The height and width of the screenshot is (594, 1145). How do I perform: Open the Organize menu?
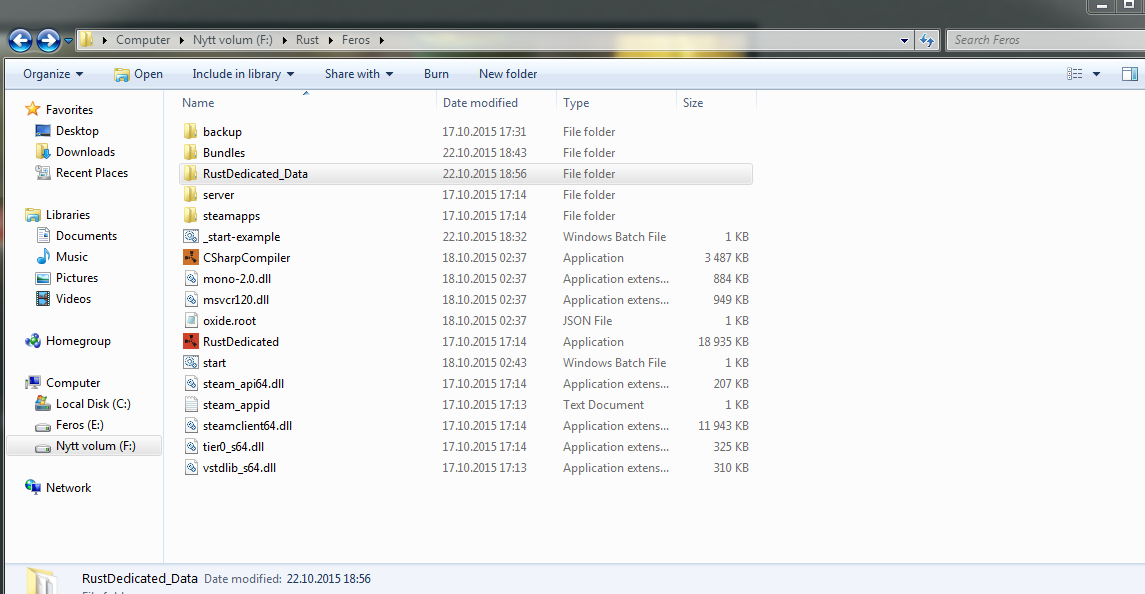53,74
